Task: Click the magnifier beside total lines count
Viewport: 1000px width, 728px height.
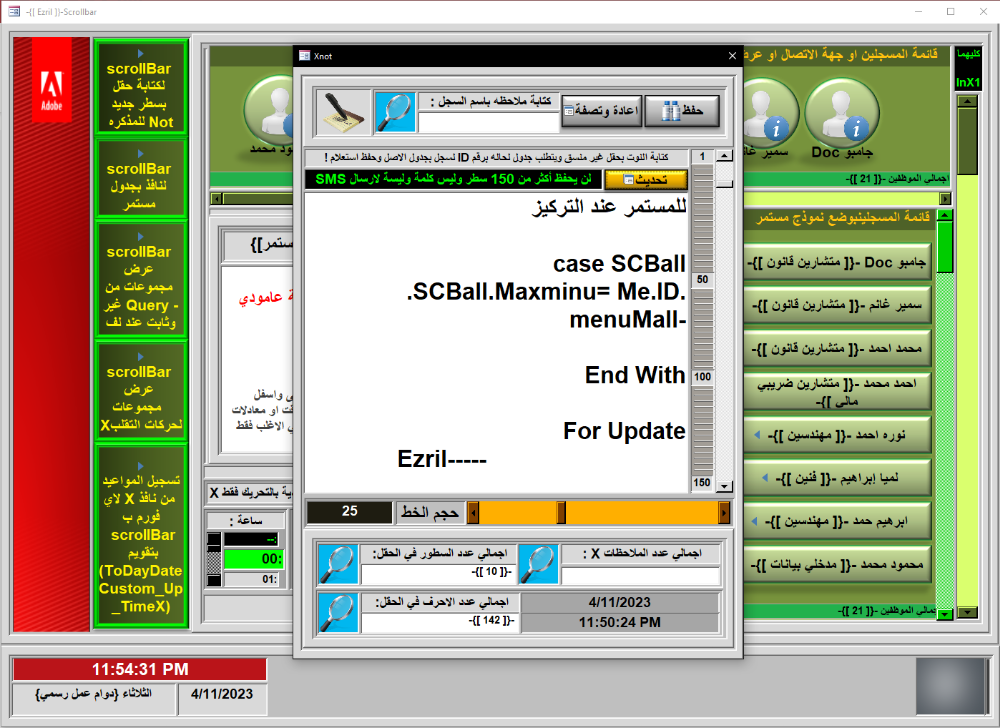Action: tap(338, 565)
